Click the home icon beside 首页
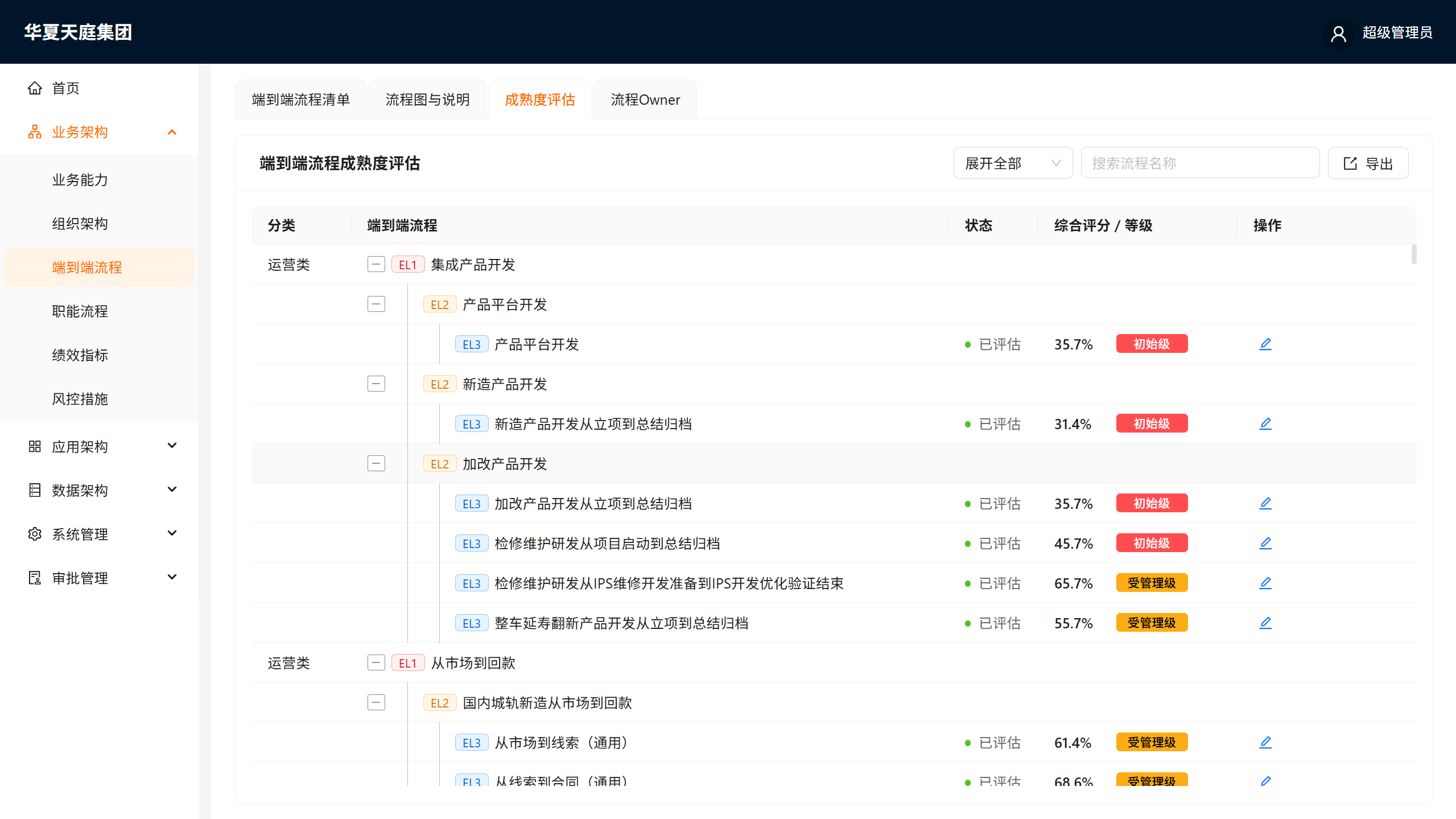 pos(35,88)
